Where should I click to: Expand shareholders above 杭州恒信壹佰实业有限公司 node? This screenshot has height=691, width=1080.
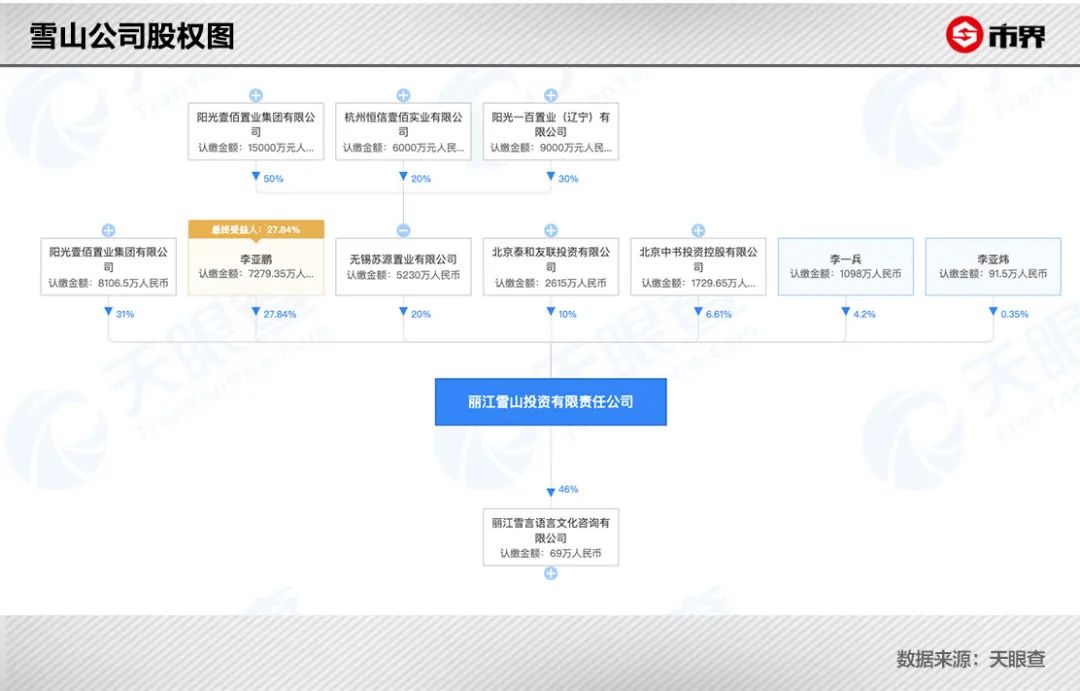(x=403, y=95)
